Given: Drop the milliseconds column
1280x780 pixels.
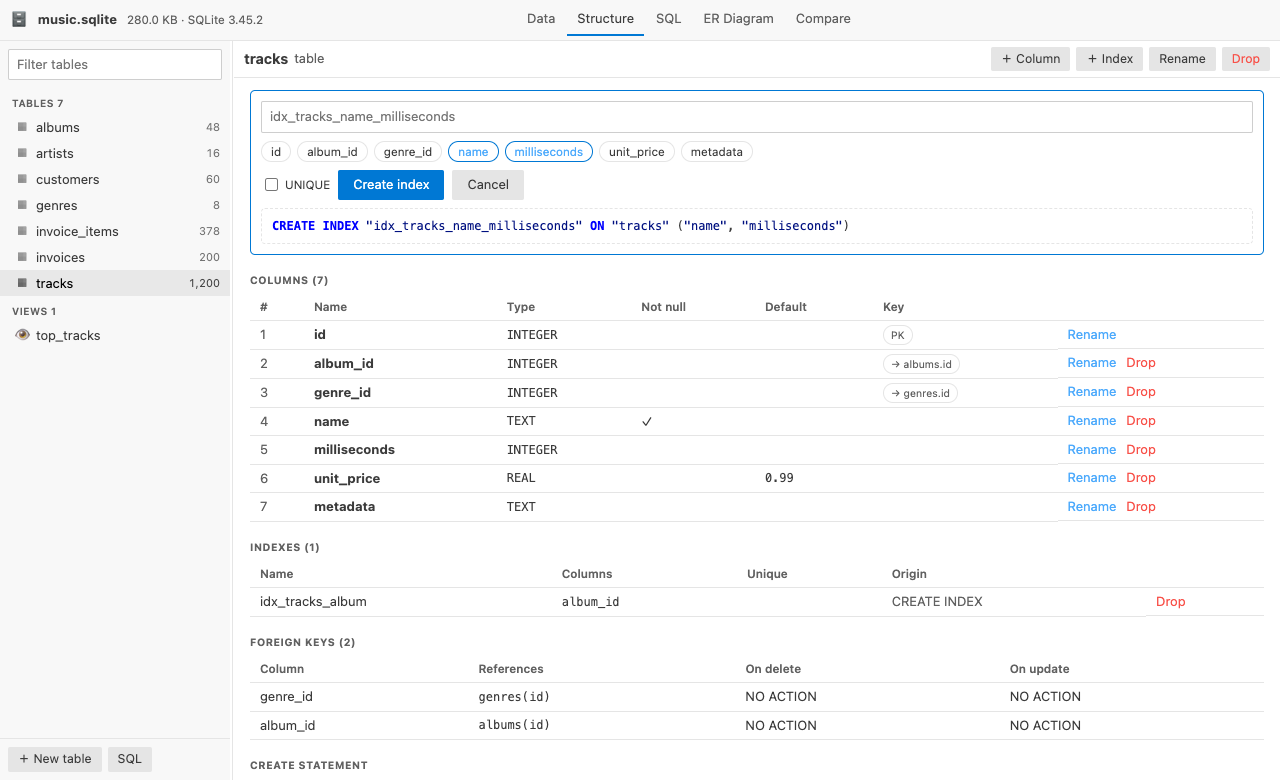Looking at the screenshot, I should click(1141, 450).
